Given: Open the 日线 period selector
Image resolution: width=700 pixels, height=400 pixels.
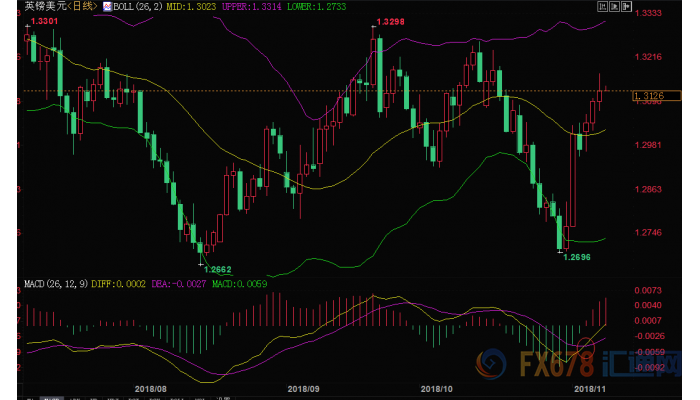Looking at the screenshot, I should pos(82,7).
